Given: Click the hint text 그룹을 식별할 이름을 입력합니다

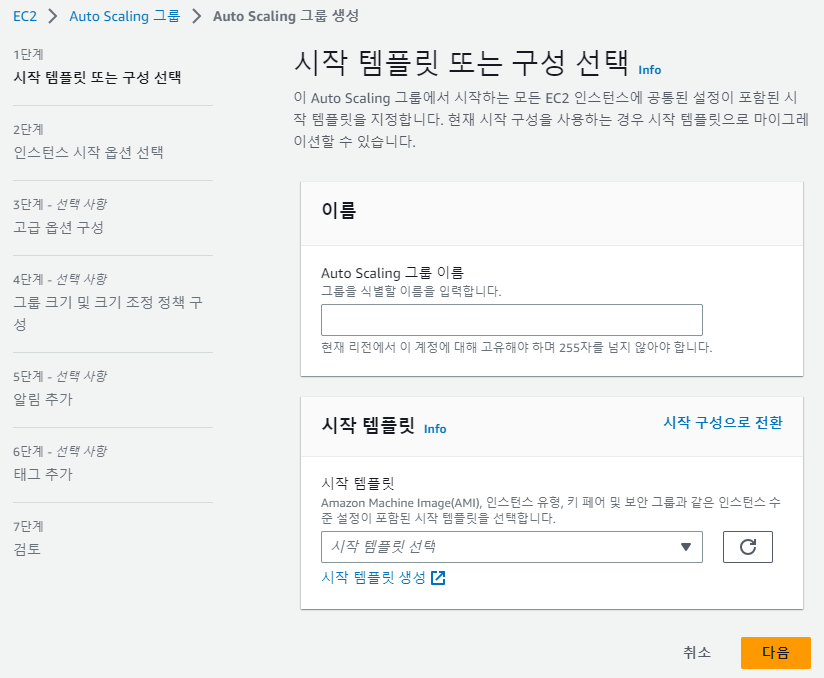Looking at the screenshot, I should pos(411,291).
